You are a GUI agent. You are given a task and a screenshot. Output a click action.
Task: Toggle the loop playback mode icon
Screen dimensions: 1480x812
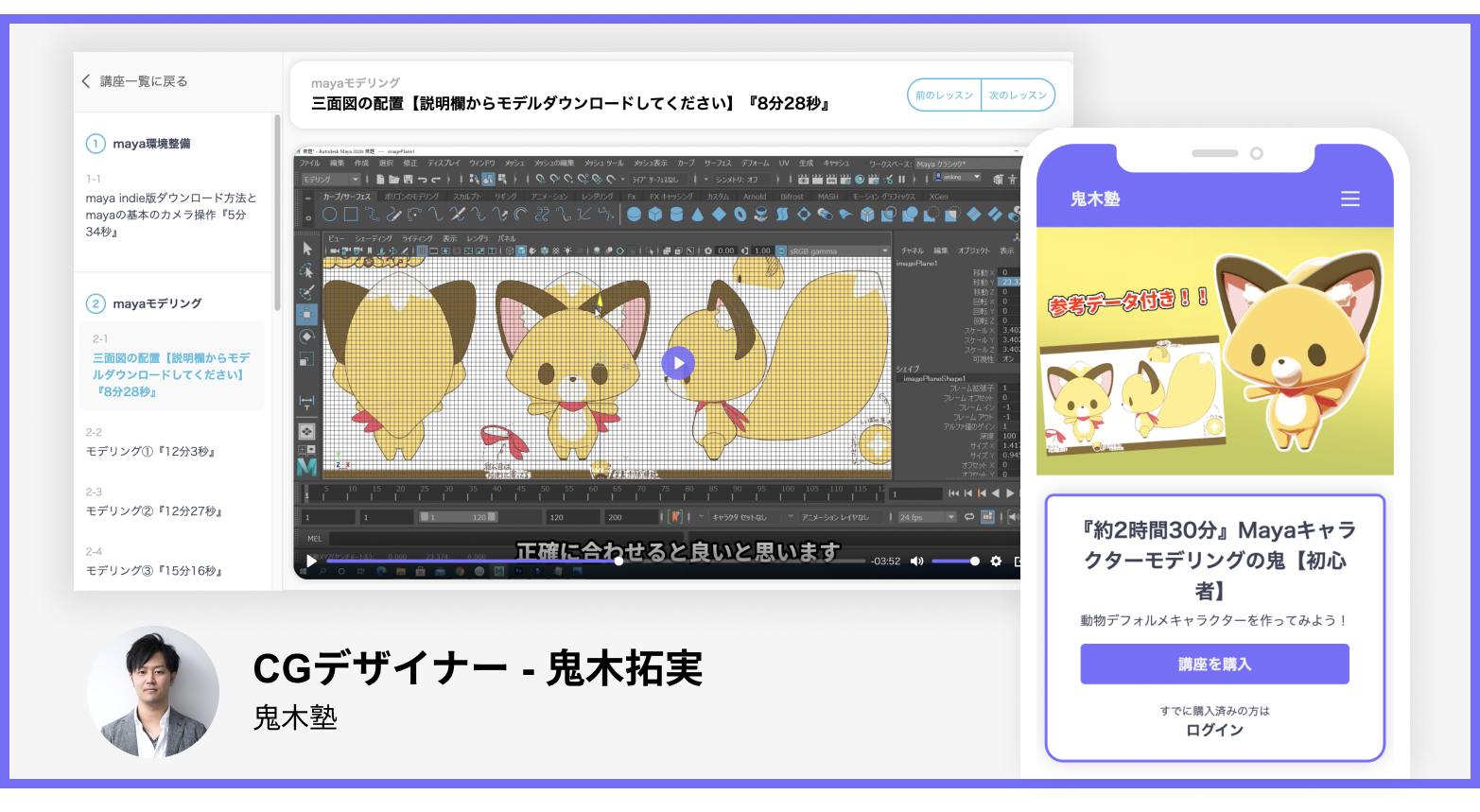[x=969, y=517]
